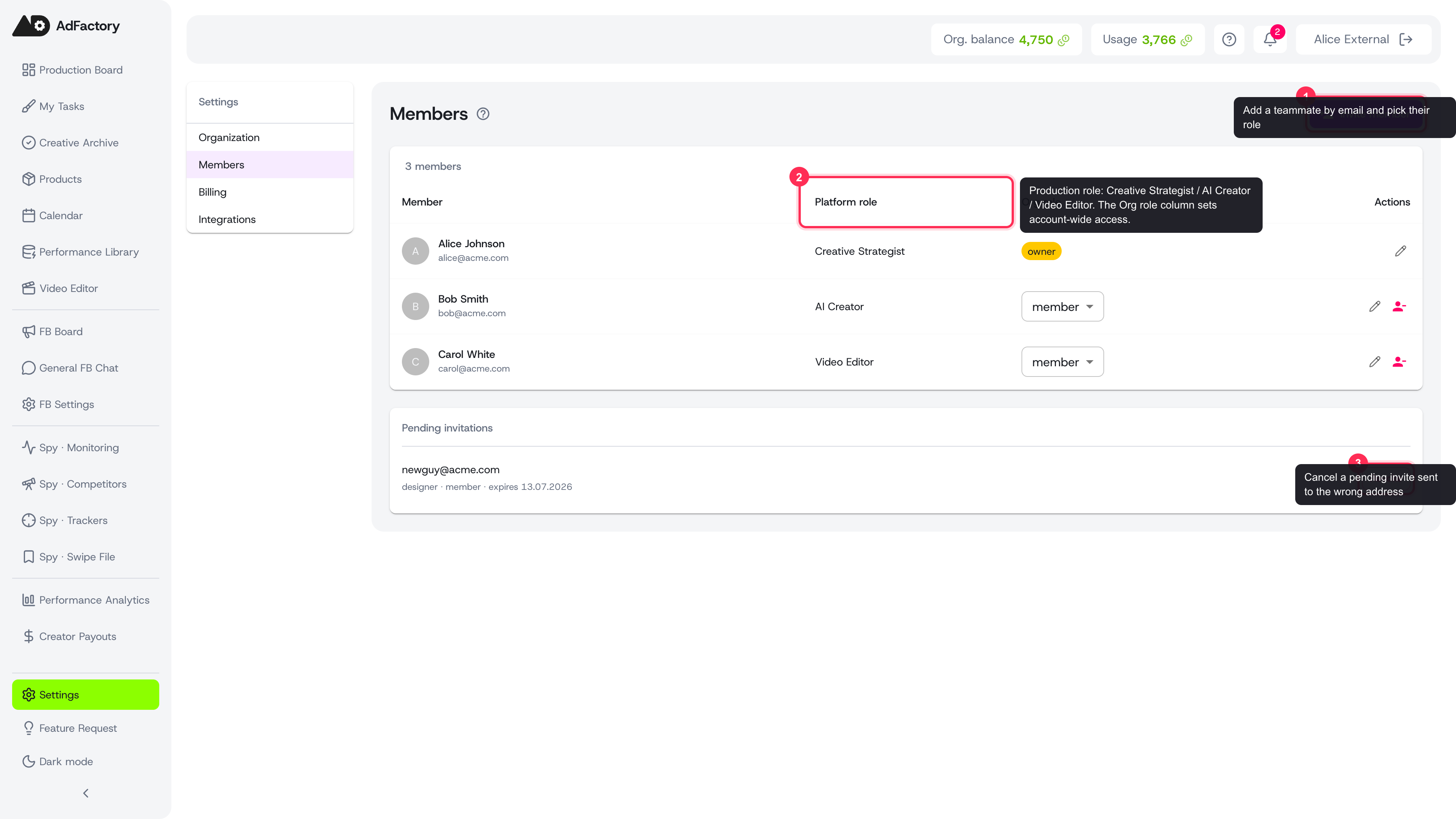Click Spy Monitoring pulse icon
Viewport: 1456px width, 819px height.
28,448
